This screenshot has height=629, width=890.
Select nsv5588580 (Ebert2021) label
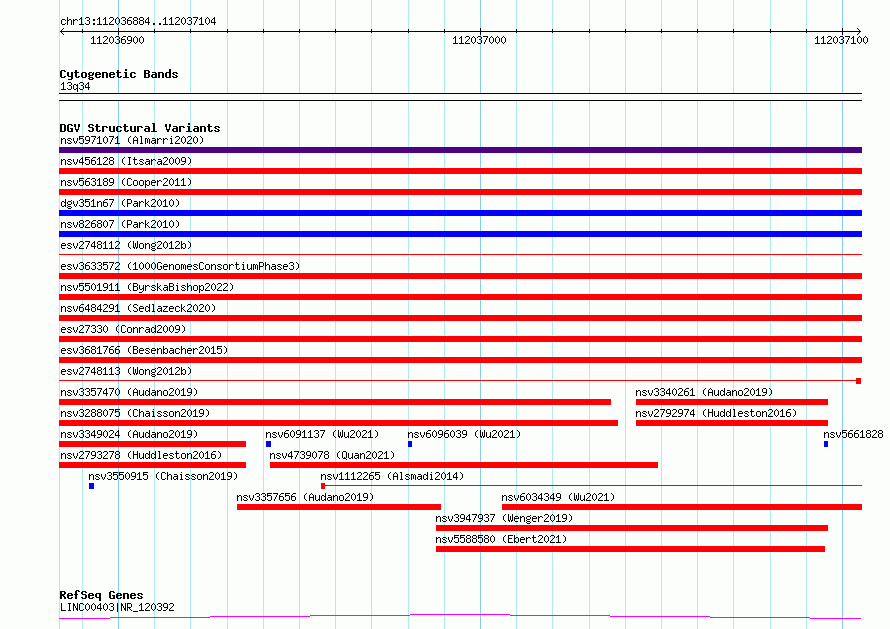tap(501, 539)
